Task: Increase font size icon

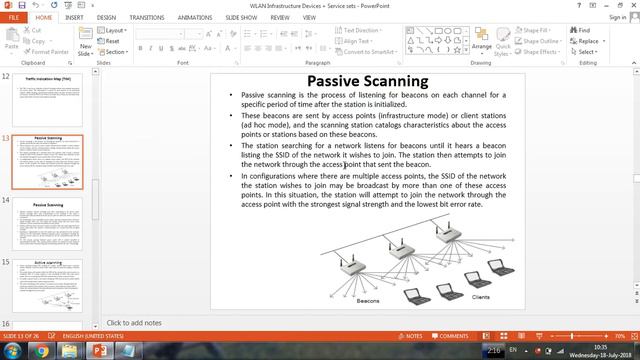Action: pos(209,34)
